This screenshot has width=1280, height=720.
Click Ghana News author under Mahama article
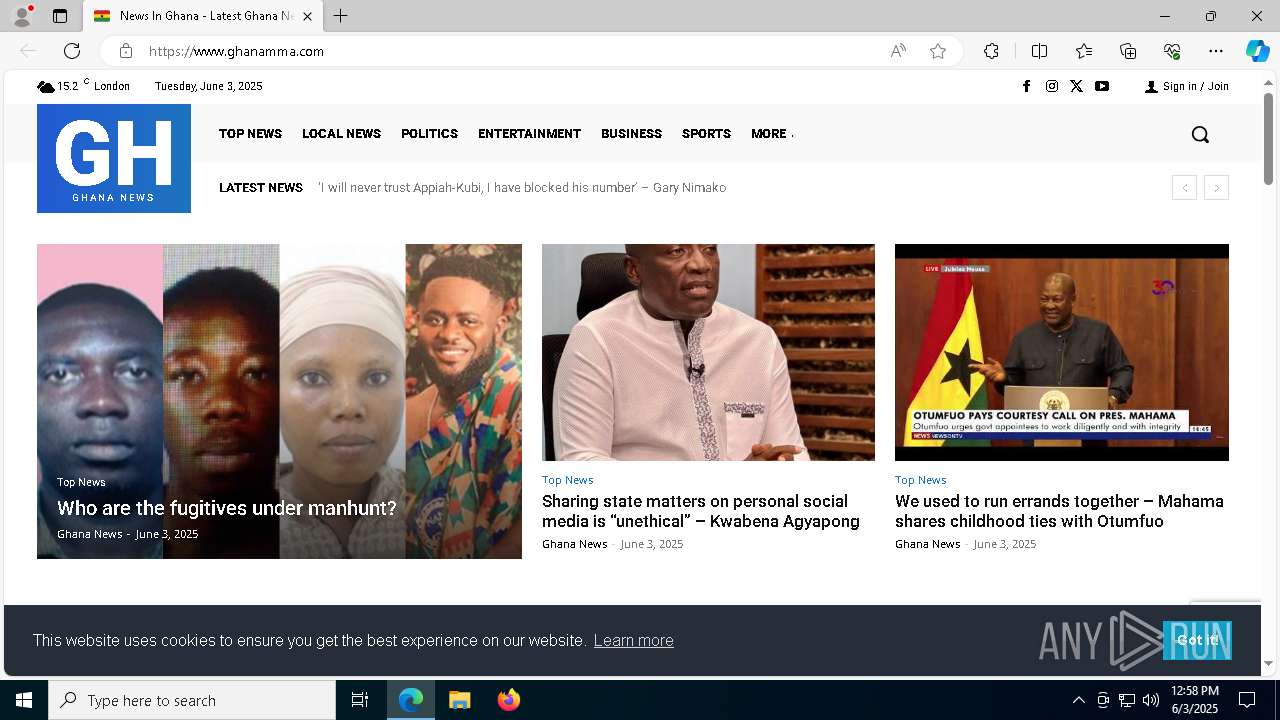click(928, 544)
